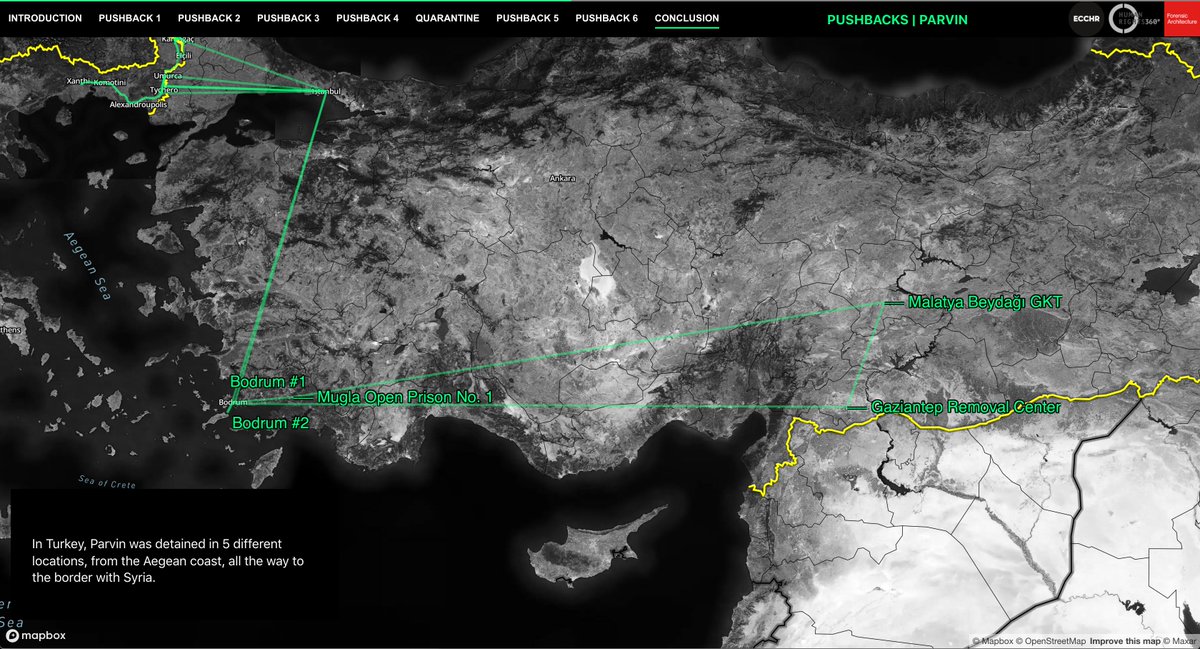Select the Bodrum #2 map label

[x=271, y=423]
